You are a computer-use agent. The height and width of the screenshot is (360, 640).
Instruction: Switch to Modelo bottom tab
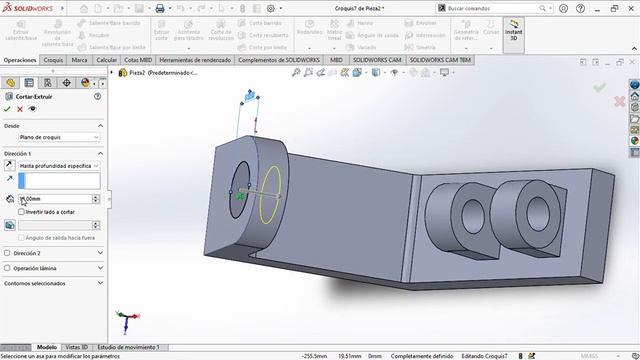(x=47, y=347)
